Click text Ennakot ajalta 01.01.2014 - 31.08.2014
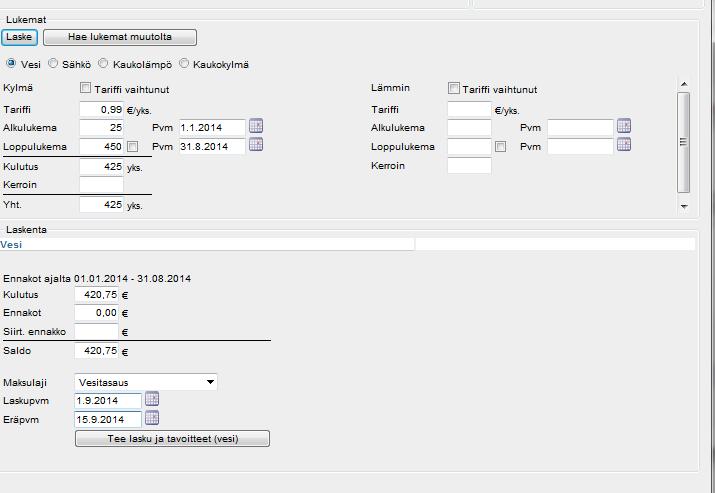This screenshot has height=493, width=715. (x=97, y=278)
